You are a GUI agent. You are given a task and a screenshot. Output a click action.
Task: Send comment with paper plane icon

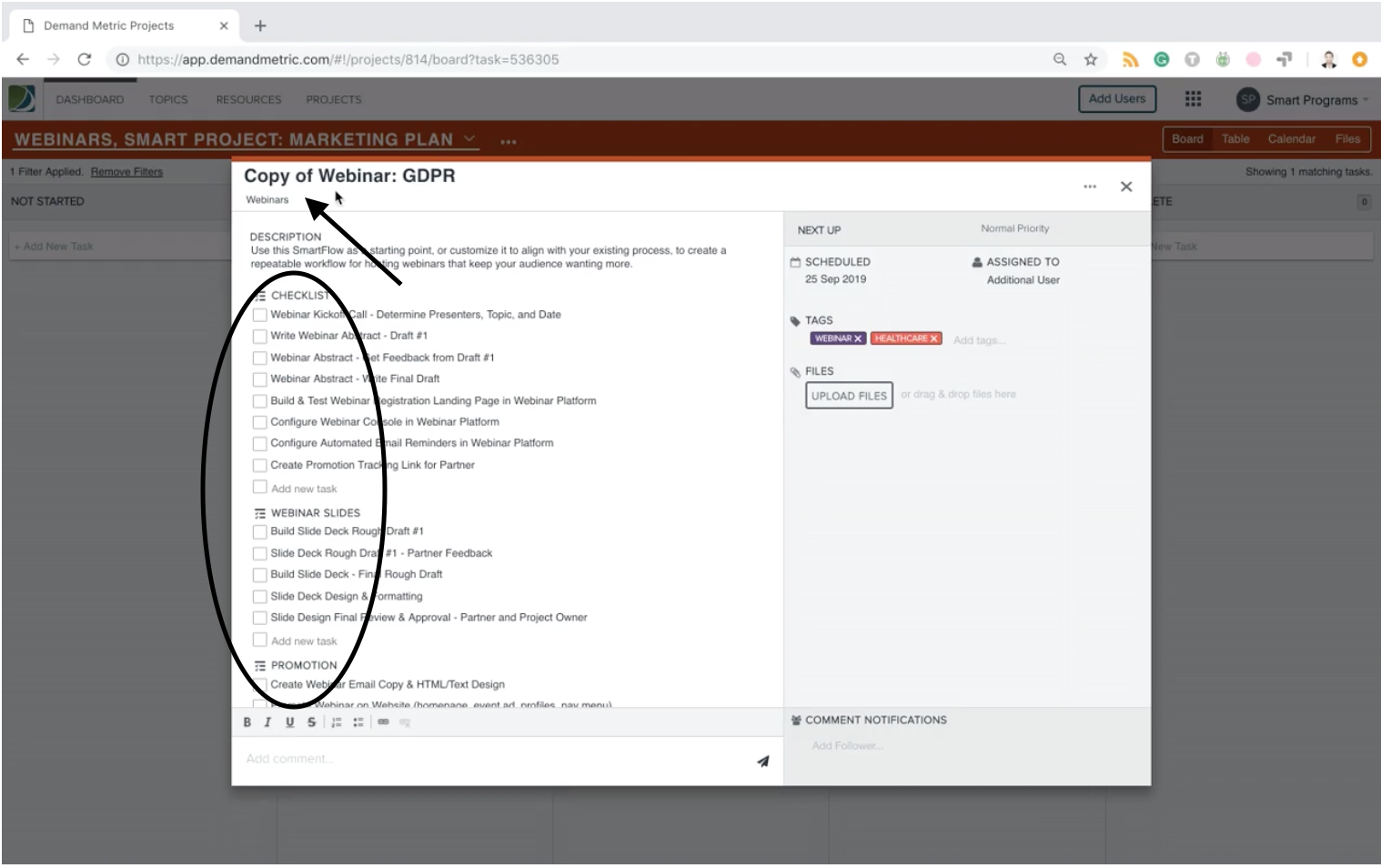click(763, 761)
